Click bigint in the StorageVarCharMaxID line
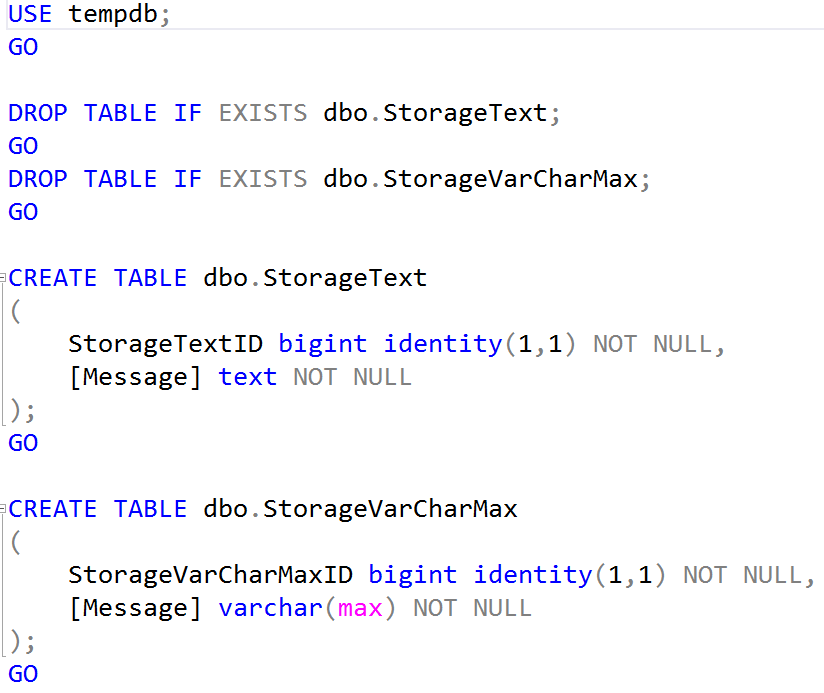824x693 pixels. (x=413, y=575)
